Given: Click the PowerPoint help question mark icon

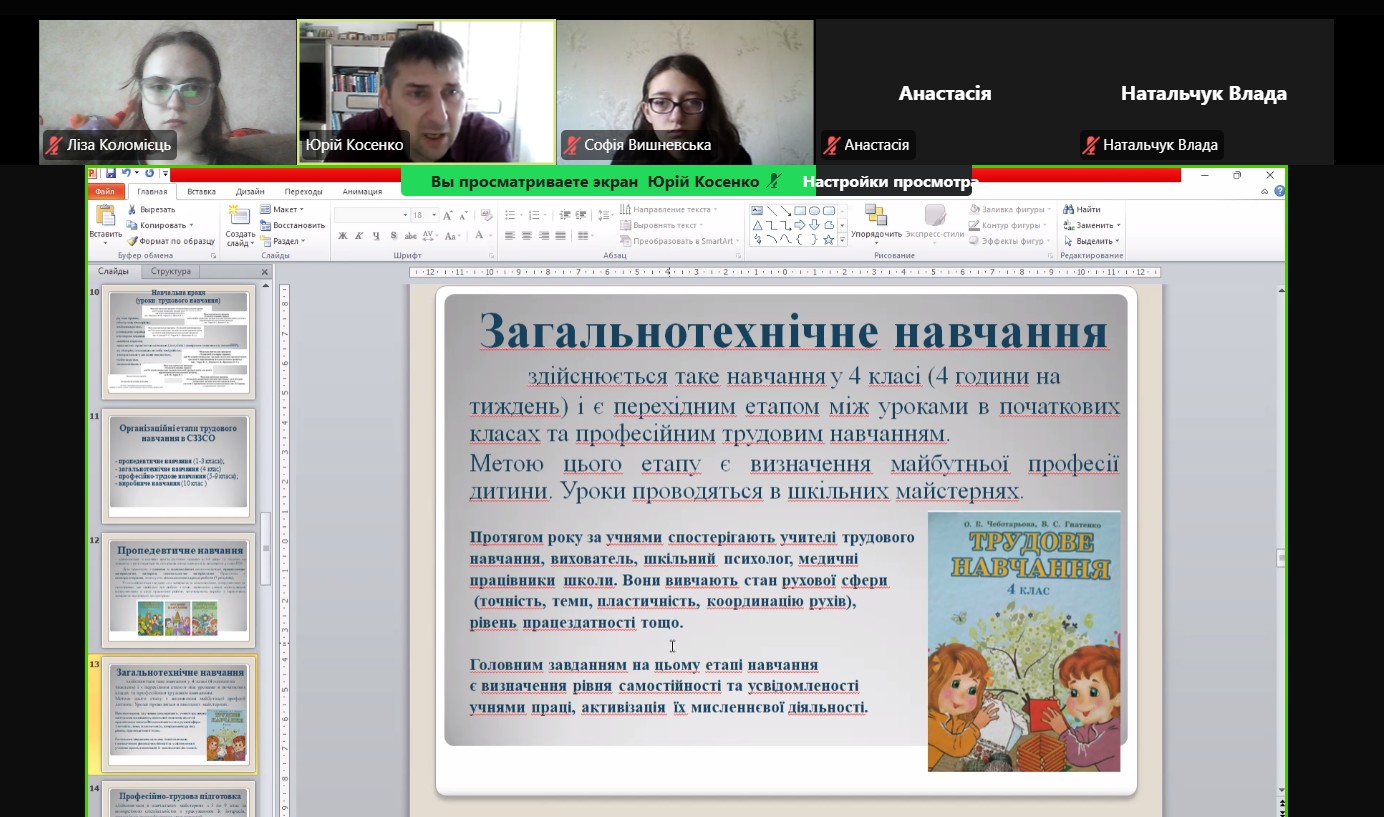Looking at the screenshot, I should 1279,191.
